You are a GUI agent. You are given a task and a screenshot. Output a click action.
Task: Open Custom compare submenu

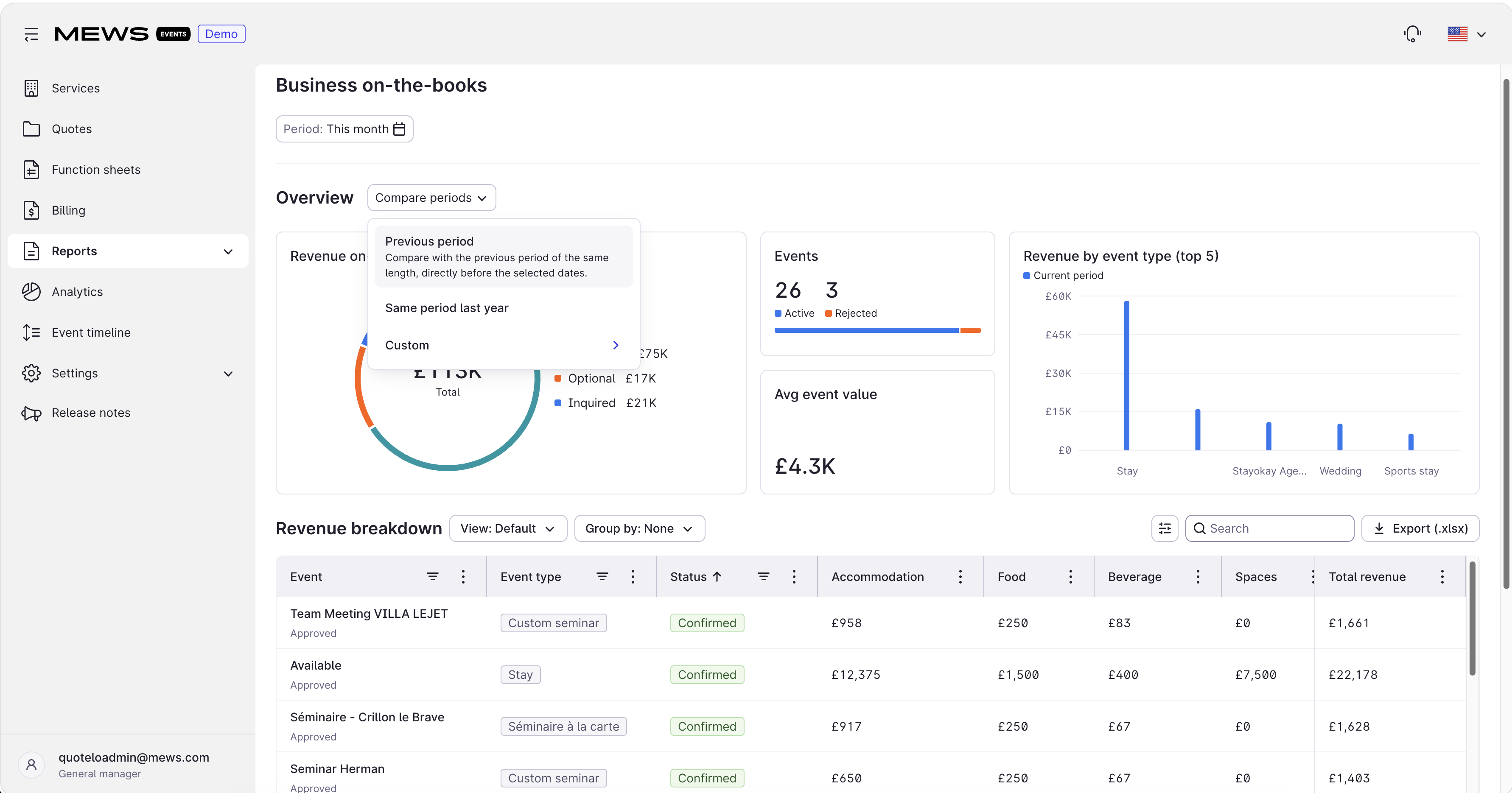pyautogui.click(x=503, y=346)
